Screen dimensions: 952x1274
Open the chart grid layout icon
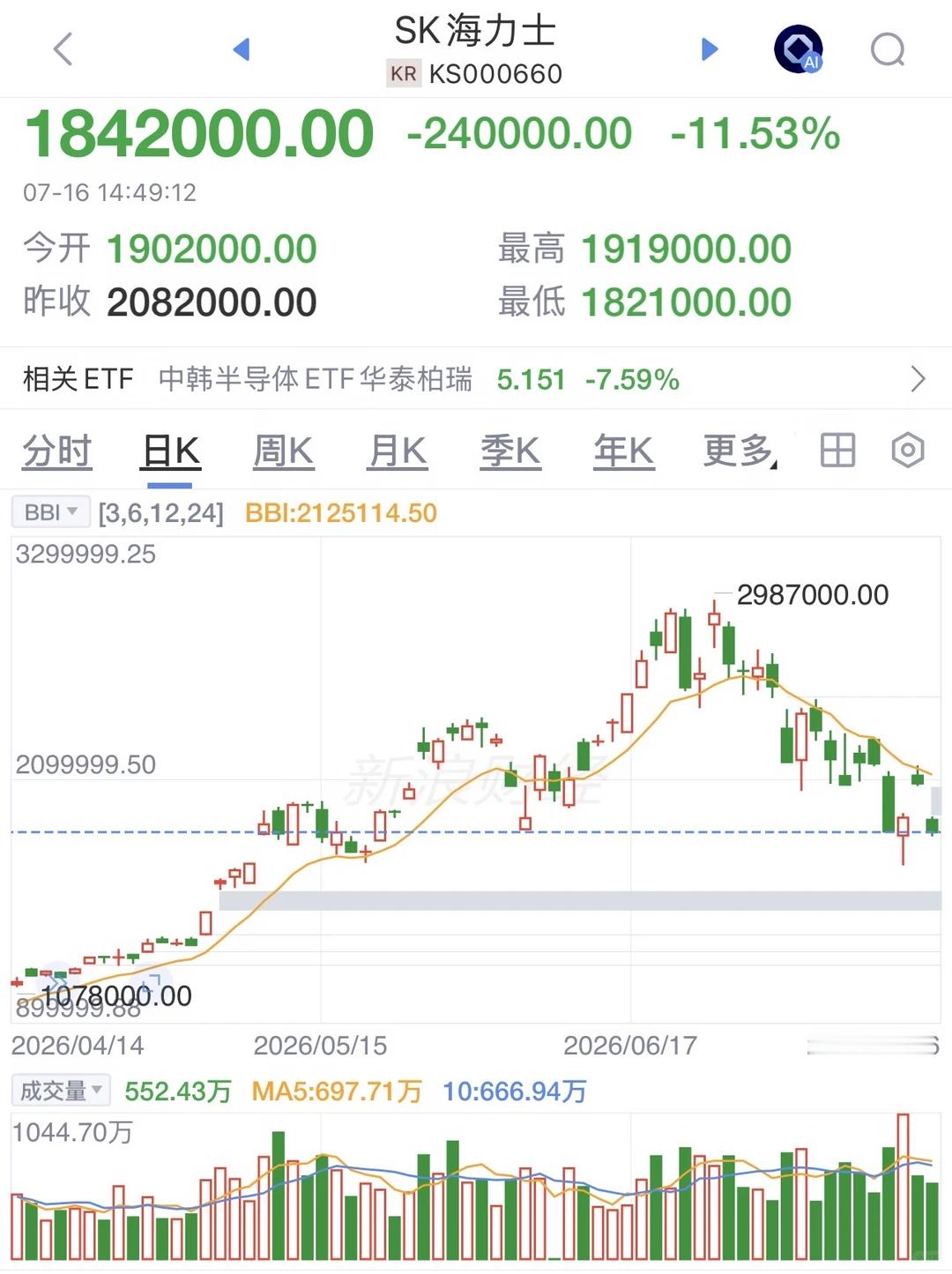[837, 451]
